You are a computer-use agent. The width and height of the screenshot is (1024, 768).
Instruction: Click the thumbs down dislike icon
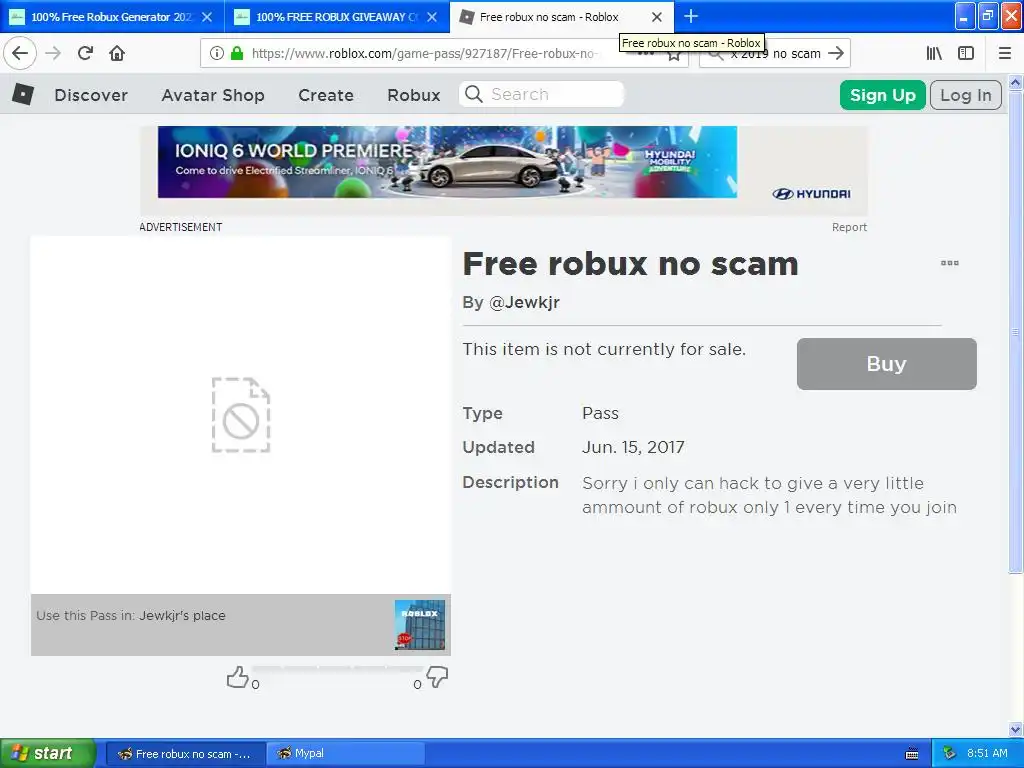[437, 677]
